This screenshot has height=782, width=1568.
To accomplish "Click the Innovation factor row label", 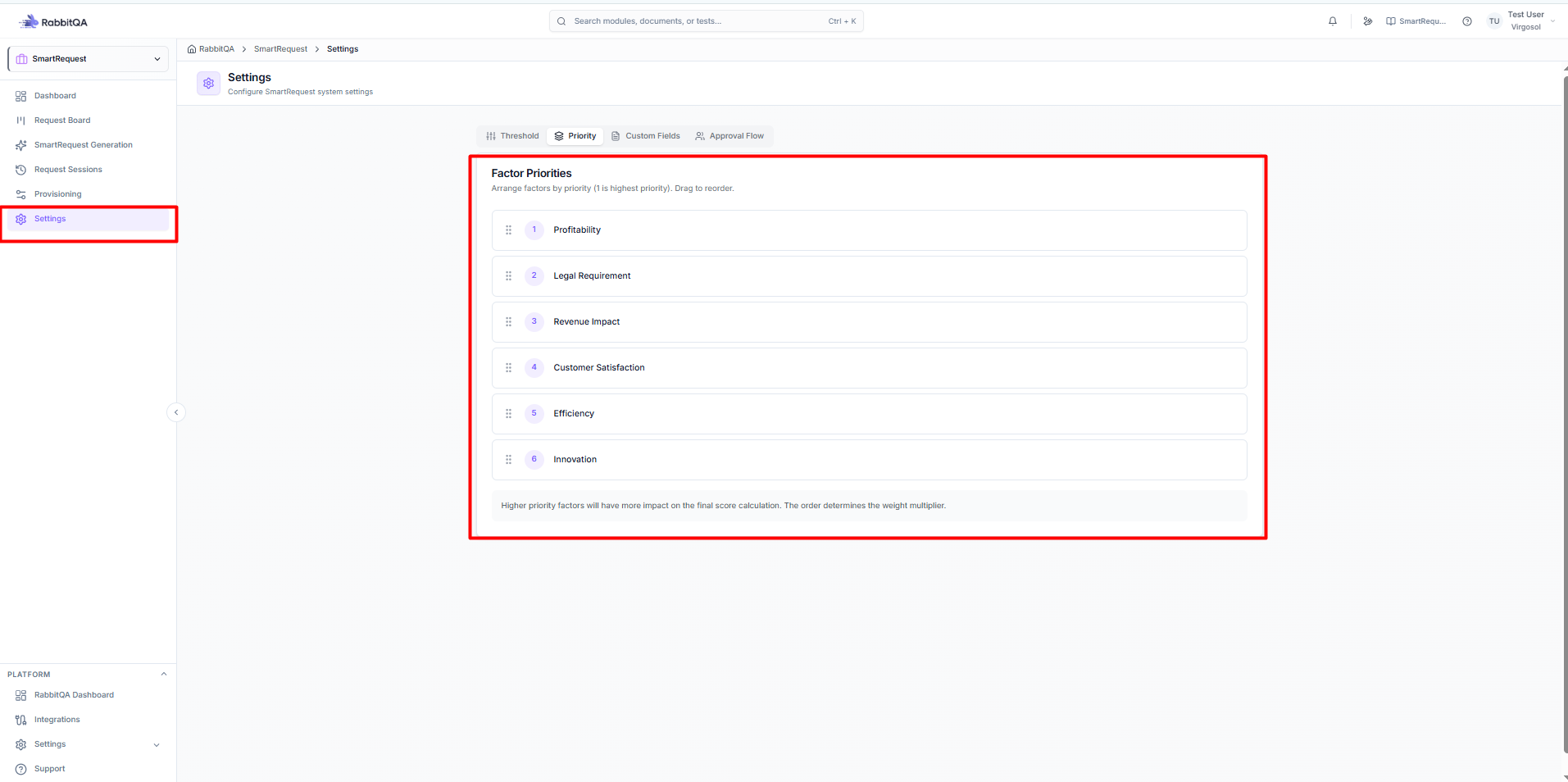I will click(575, 460).
